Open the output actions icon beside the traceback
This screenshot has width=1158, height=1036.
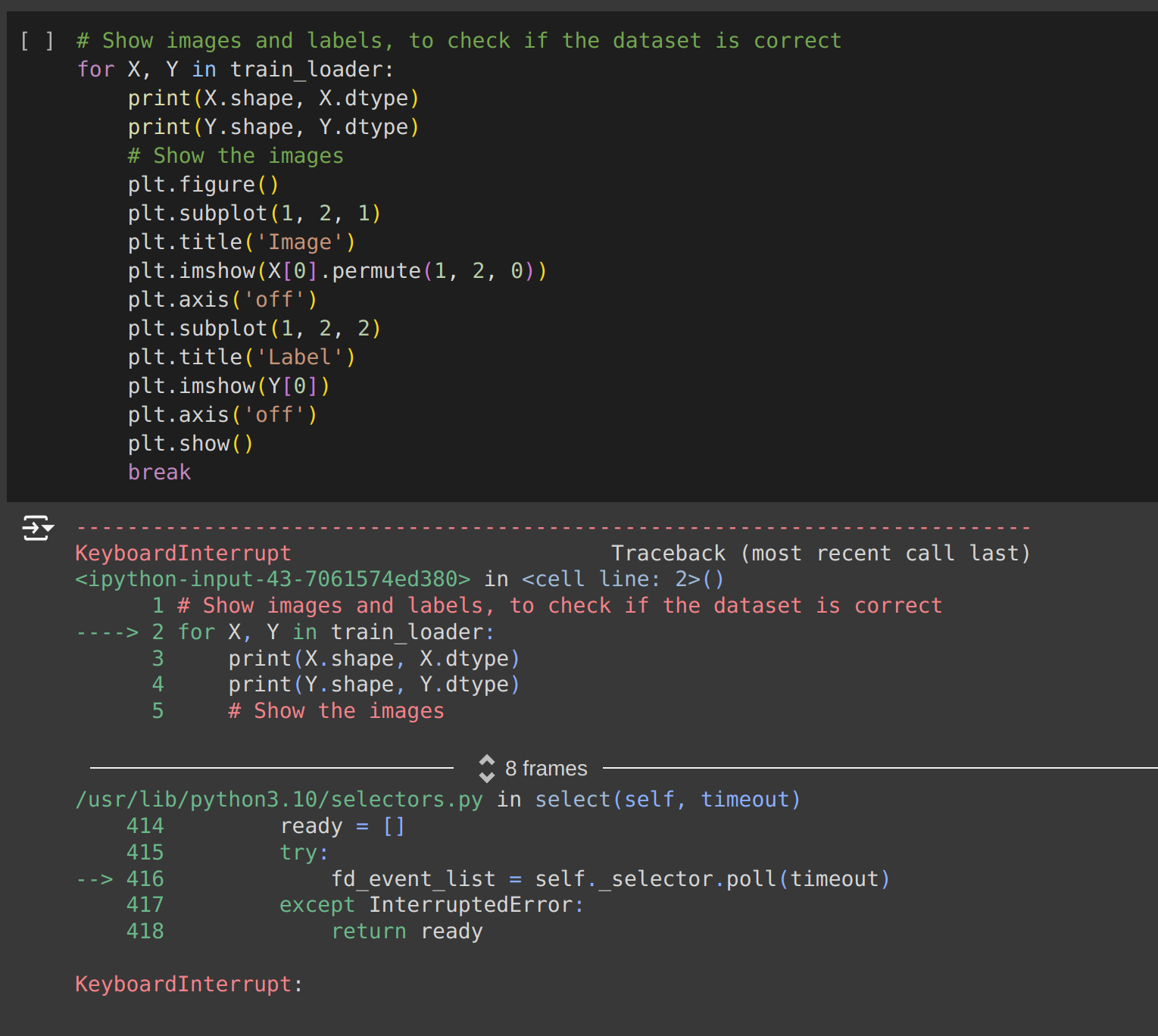pyautogui.click(x=37, y=528)
